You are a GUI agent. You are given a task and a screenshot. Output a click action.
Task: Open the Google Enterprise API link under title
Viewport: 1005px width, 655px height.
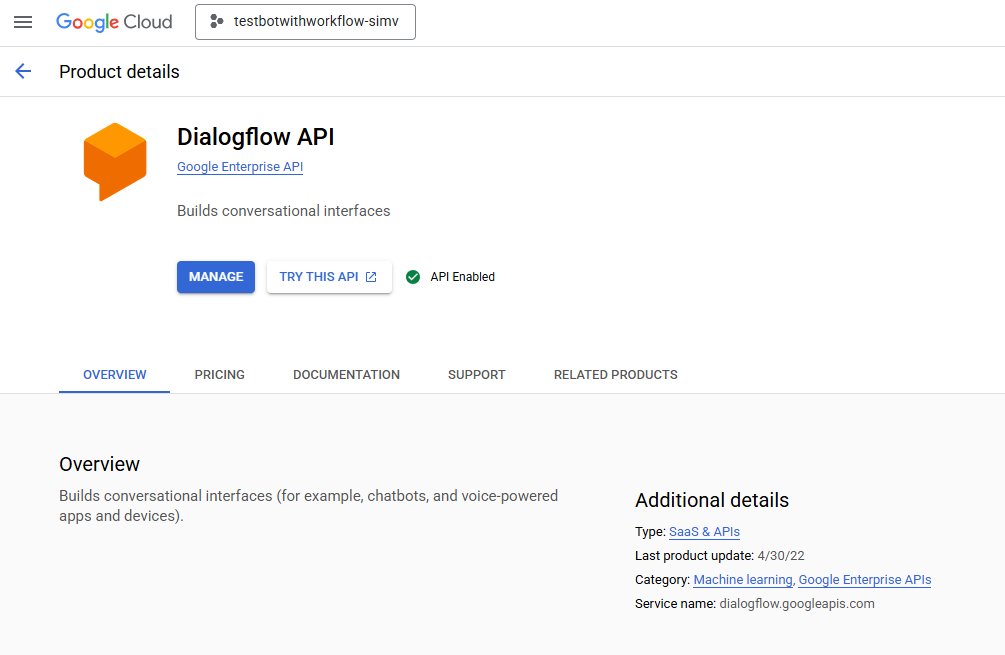pyautogui.click(x=240, y=167)
